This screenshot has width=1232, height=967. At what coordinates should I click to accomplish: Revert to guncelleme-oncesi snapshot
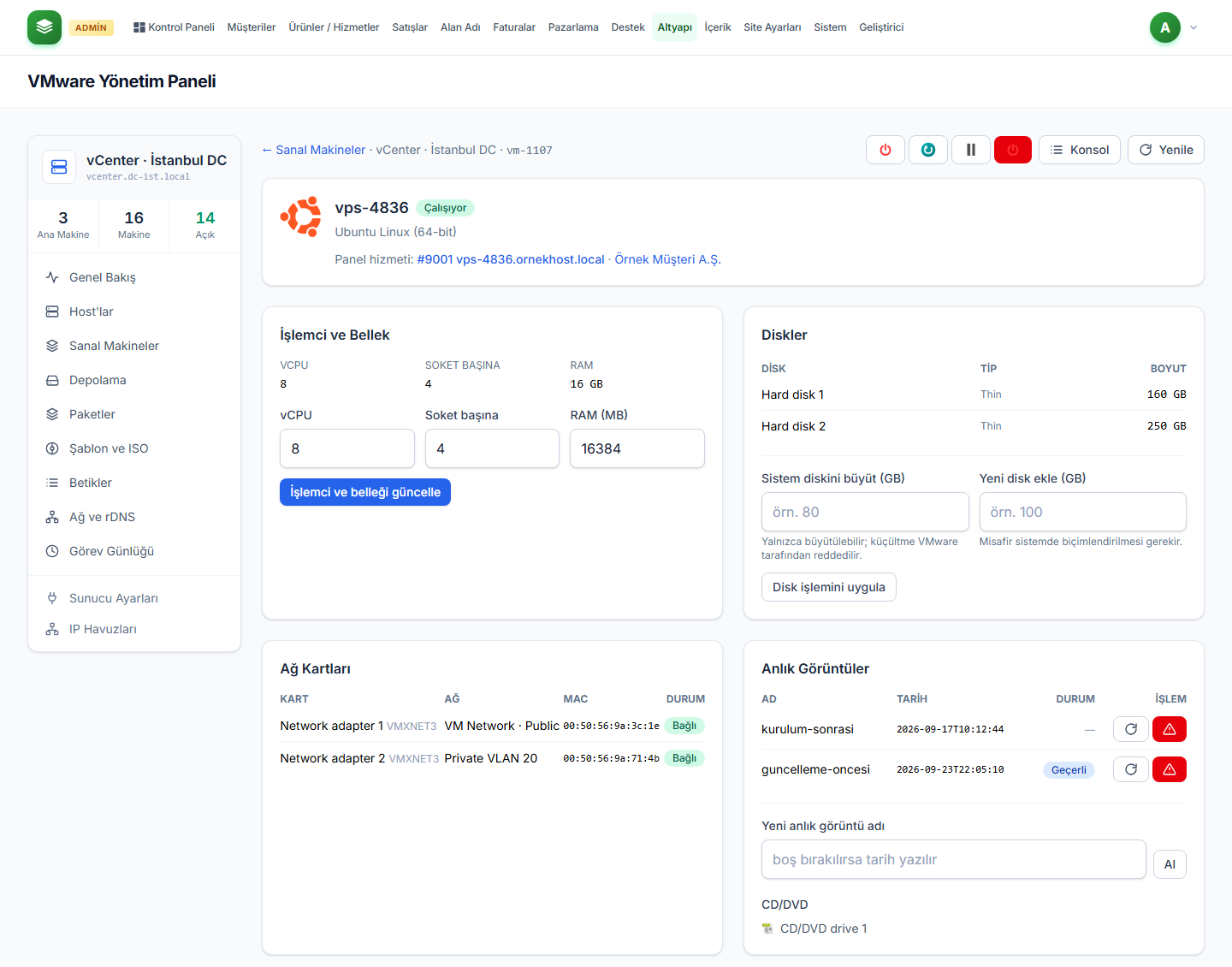point(1131,769)
